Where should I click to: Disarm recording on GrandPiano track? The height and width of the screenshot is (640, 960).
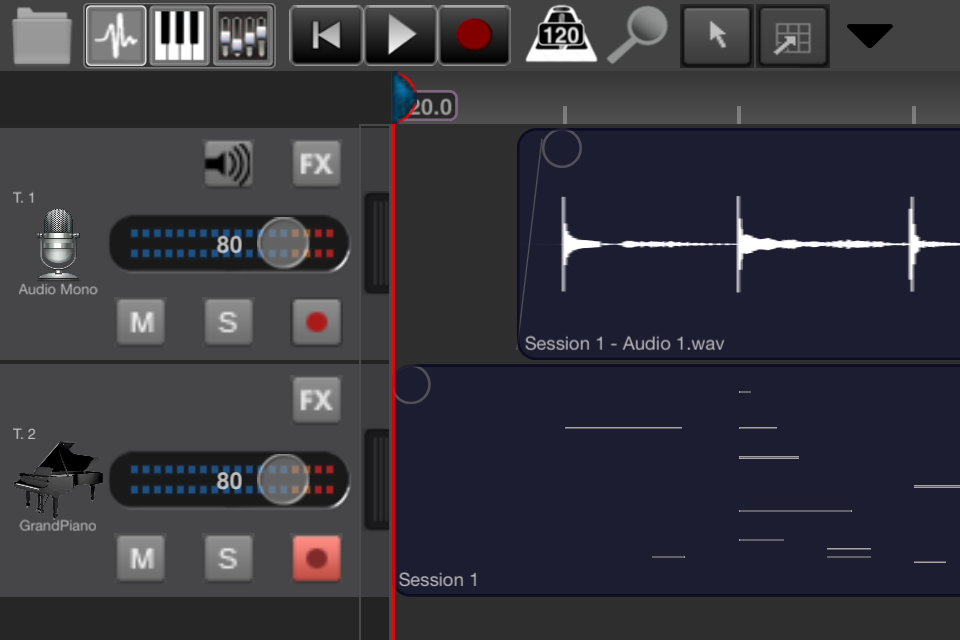coord(316,559)
